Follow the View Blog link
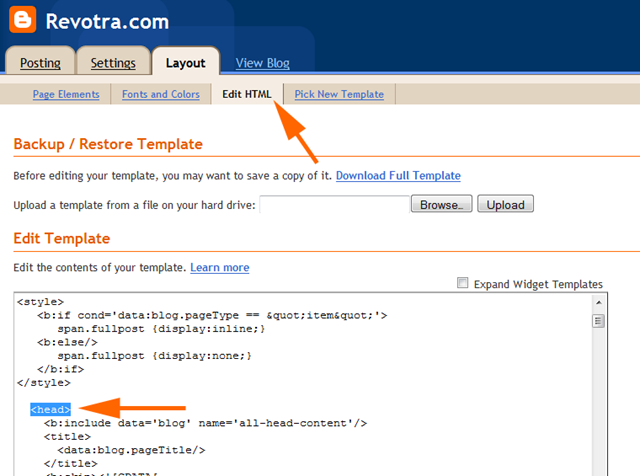The width and height of the screenshot is (640, 476). pos(262,63)
